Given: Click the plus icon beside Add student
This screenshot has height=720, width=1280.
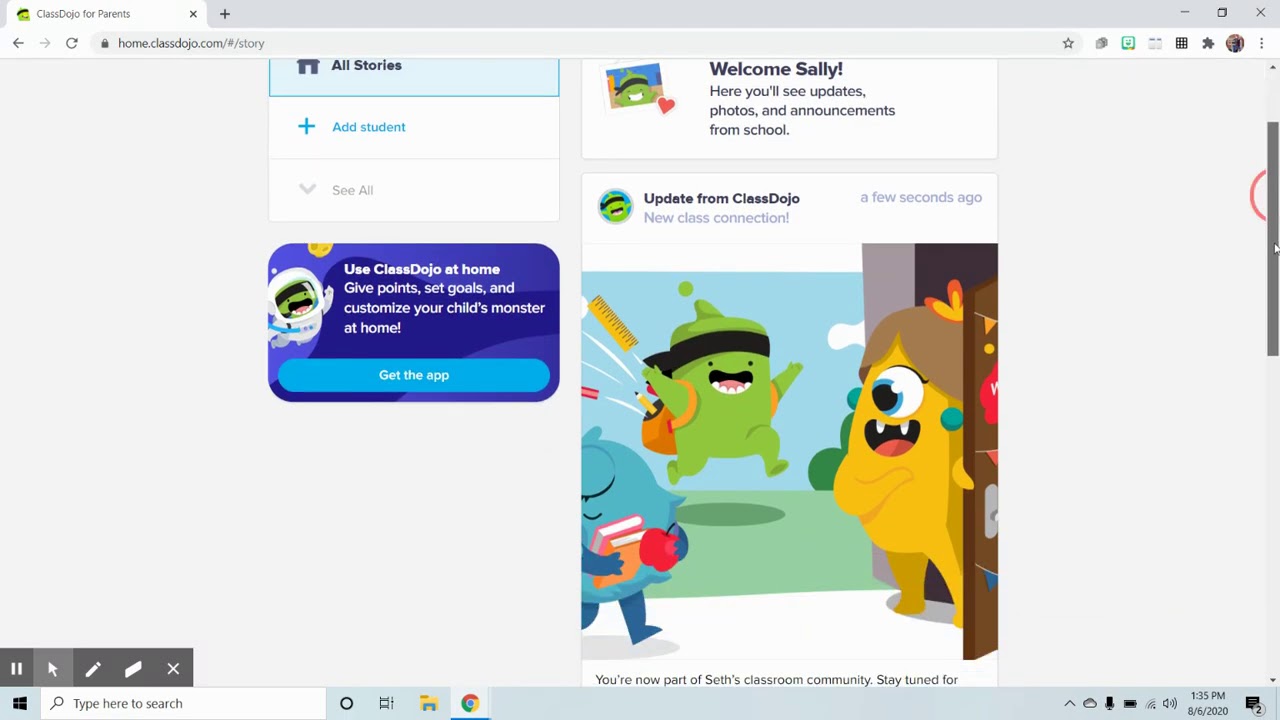Looking at the screenshot, I should coord(307,126).
